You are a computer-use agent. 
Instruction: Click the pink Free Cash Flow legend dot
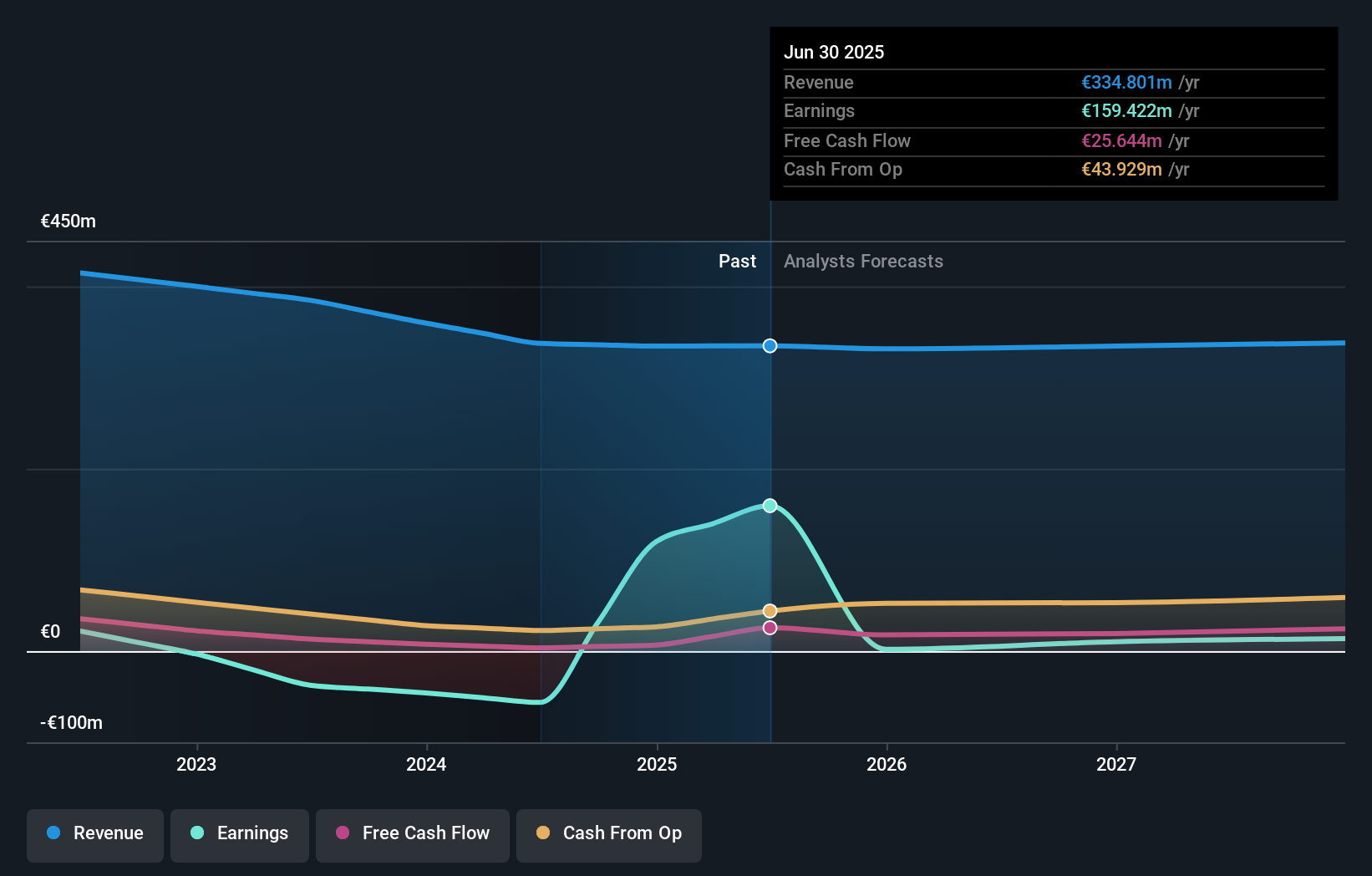(x=343, y=833)
